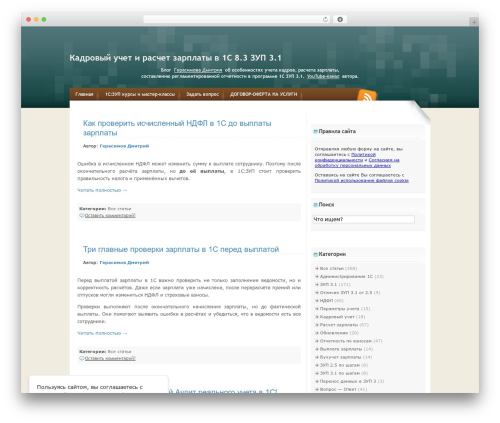500x423 pixels.
Task: Click comment bubble icon under Три главные проверки article
Action: 82,358
